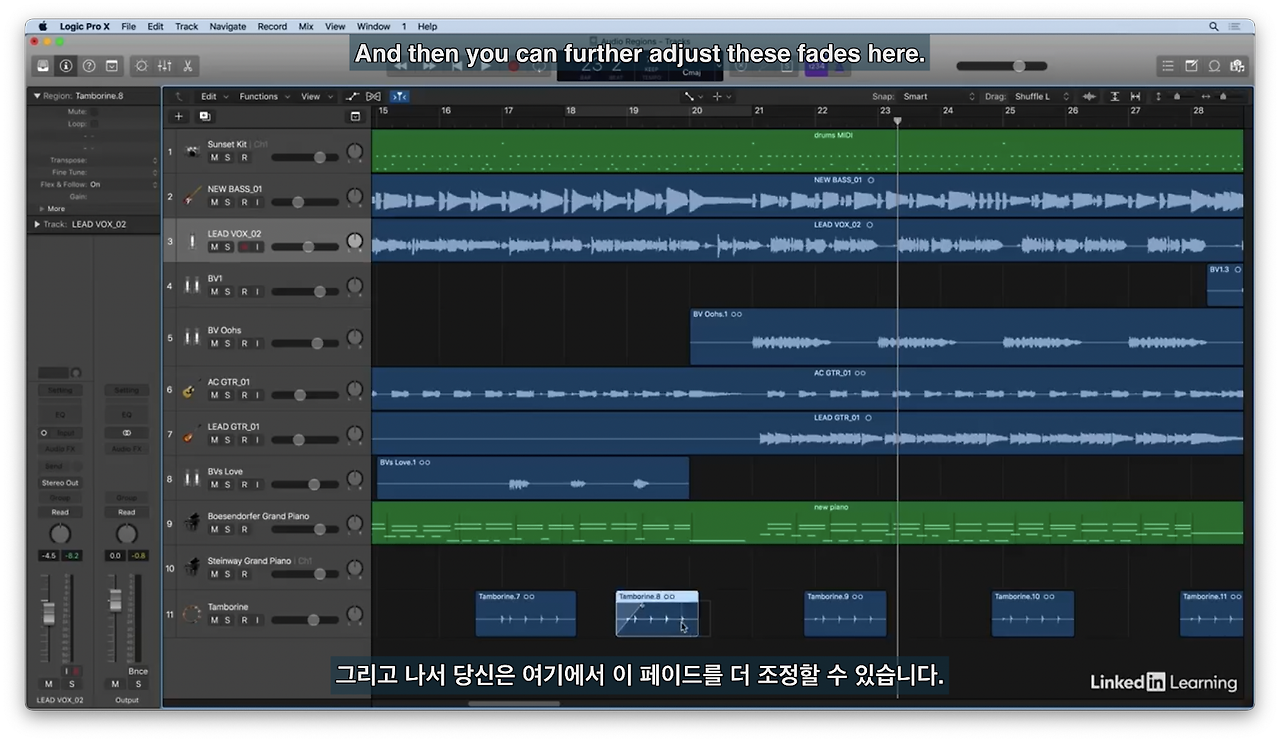
Task: Click the Stereo Out output slot
Action: click(x=60, y=483)
